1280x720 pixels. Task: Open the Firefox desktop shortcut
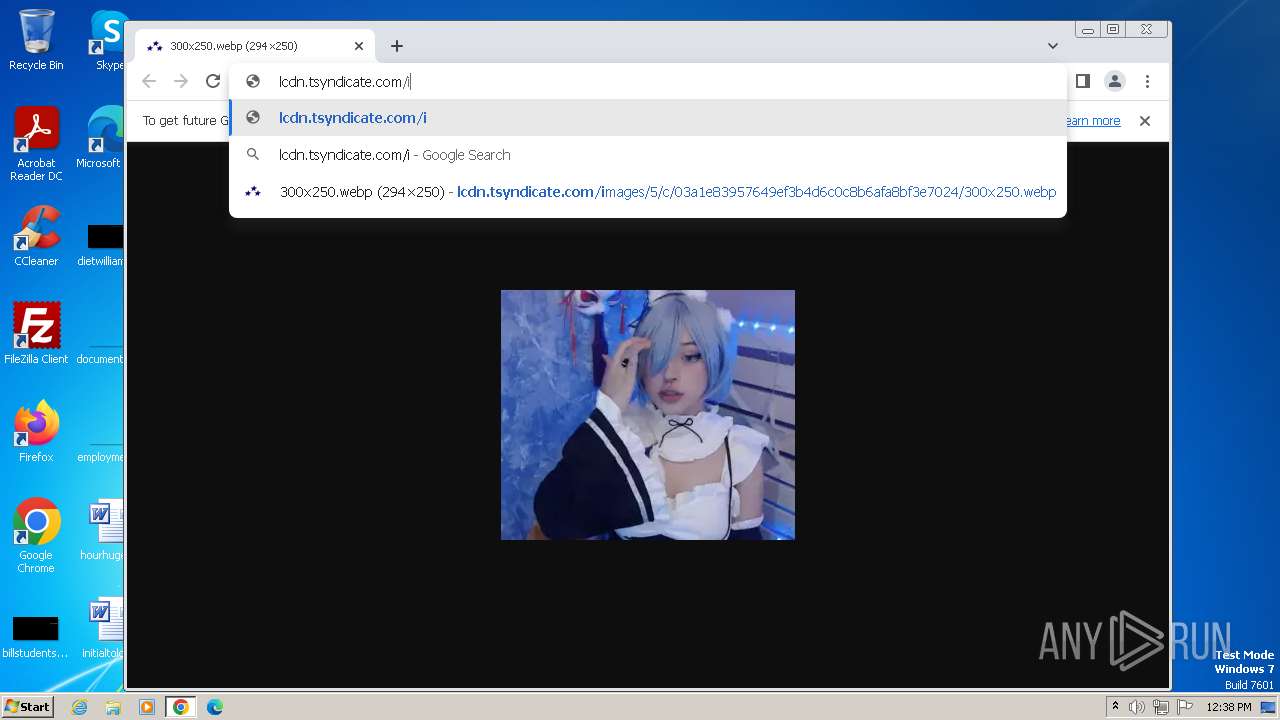(36, 432)
